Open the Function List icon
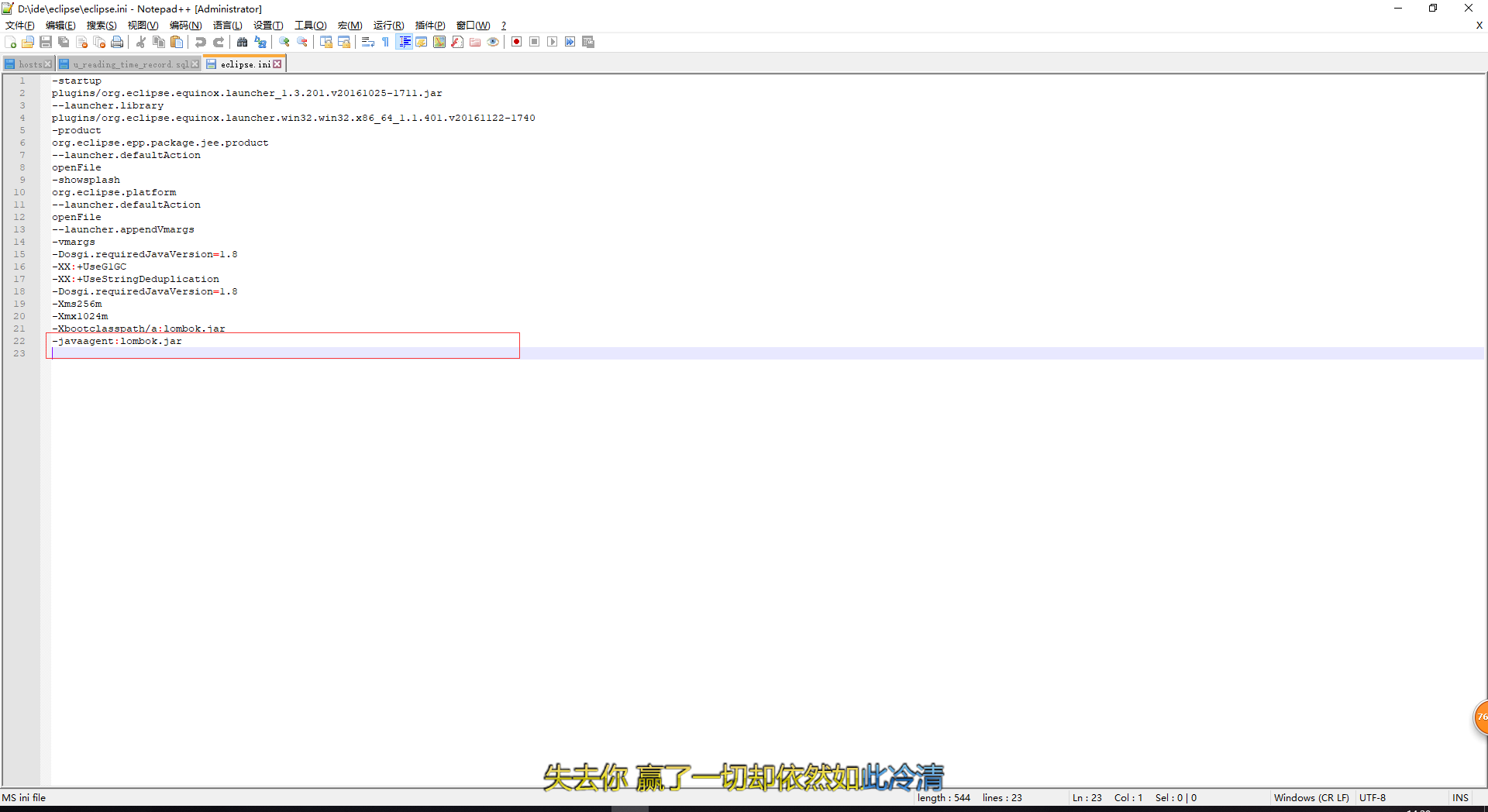 click(457, 42)
